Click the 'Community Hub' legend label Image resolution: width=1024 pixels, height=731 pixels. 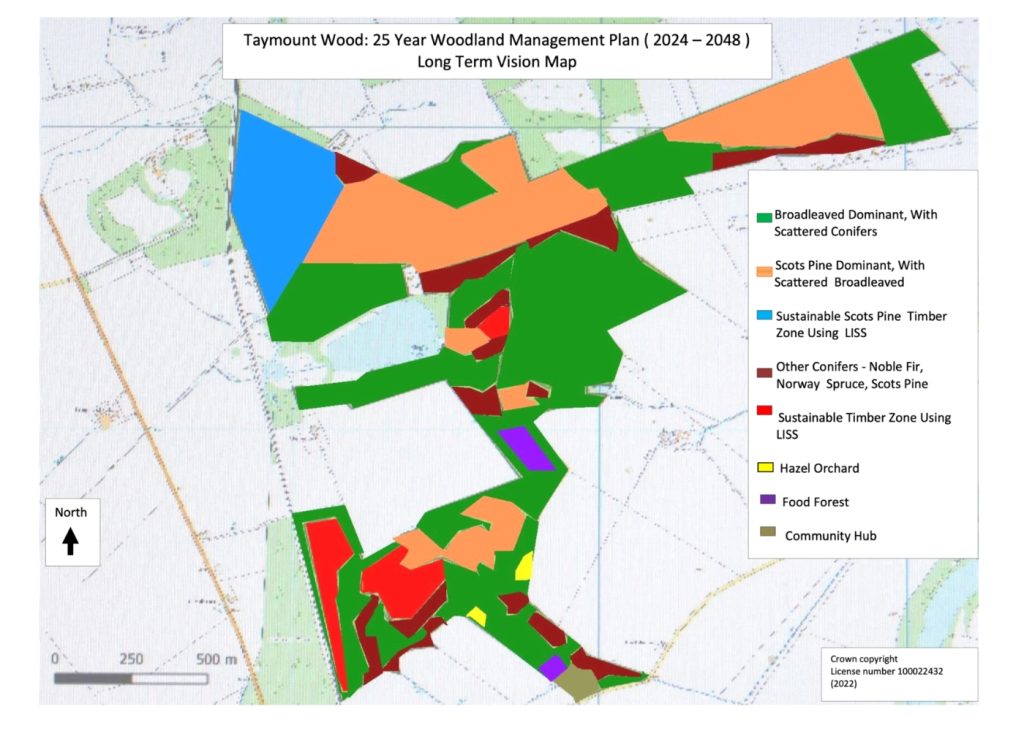tap(831, 536)
